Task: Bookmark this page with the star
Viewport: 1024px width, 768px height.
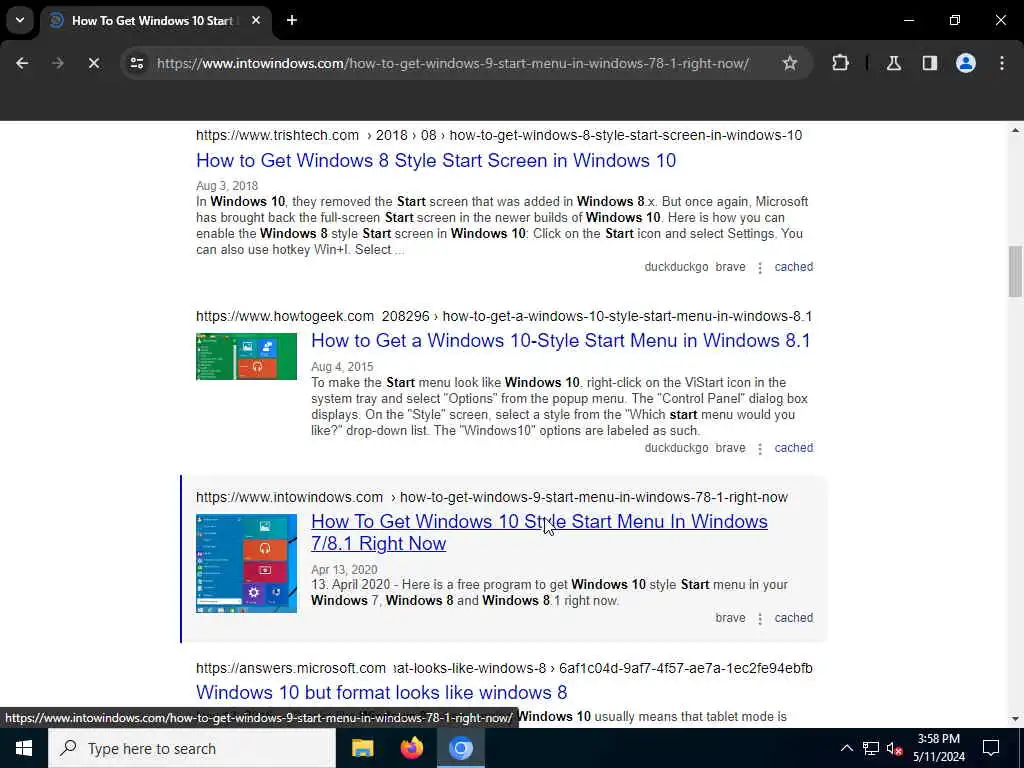Action: pos(790,63)
